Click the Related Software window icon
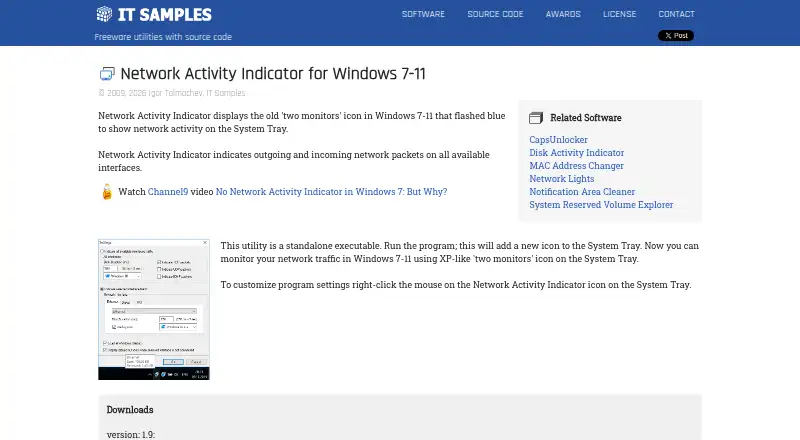 coord(536,118)
